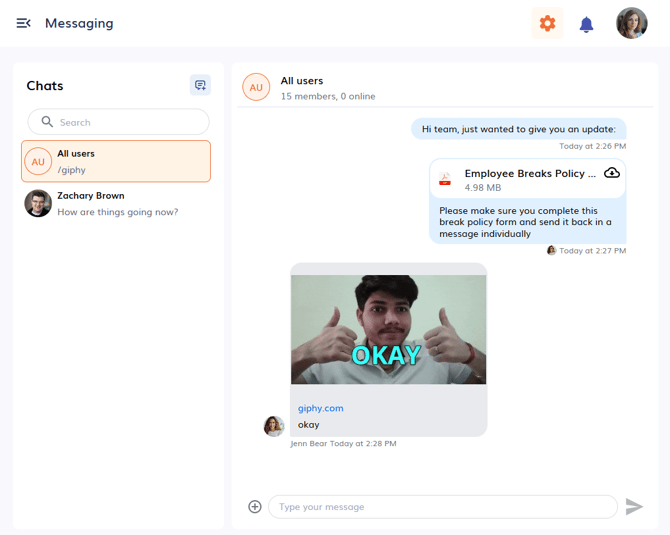The width and height of the screenshot is (670, 535).
Task: Collapse the sidebar menu icon
Action: (24, 23)
